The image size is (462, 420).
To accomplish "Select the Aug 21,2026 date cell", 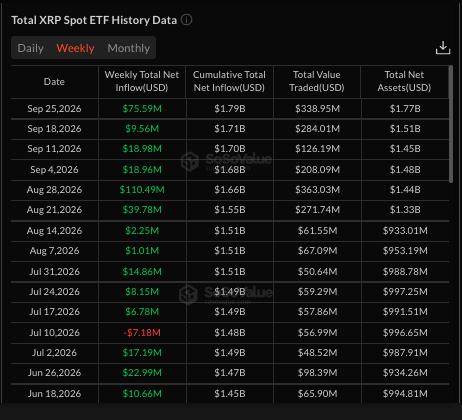I will point(54,210).
